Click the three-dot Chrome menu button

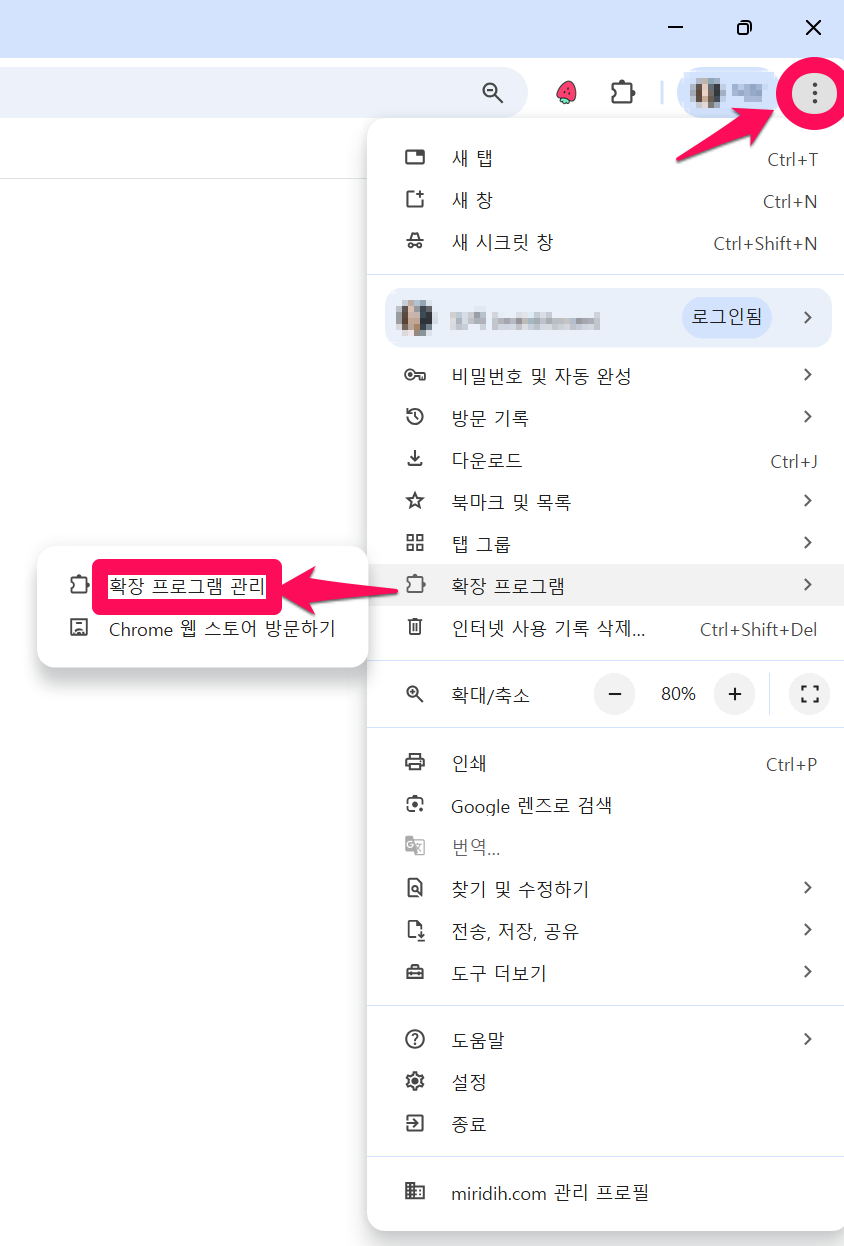pos(815,94)
